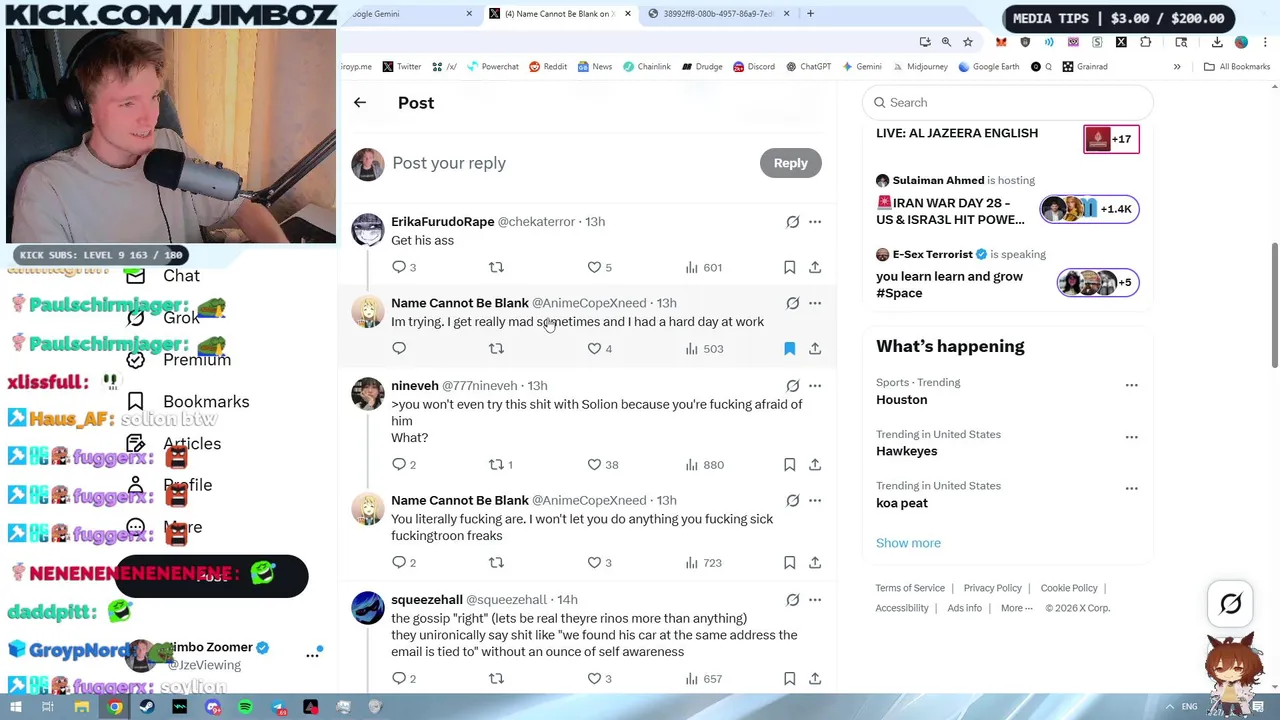View analytics showing 503 views
Image resolution: width=1280 pixels, height=720 pixels.
704,348
